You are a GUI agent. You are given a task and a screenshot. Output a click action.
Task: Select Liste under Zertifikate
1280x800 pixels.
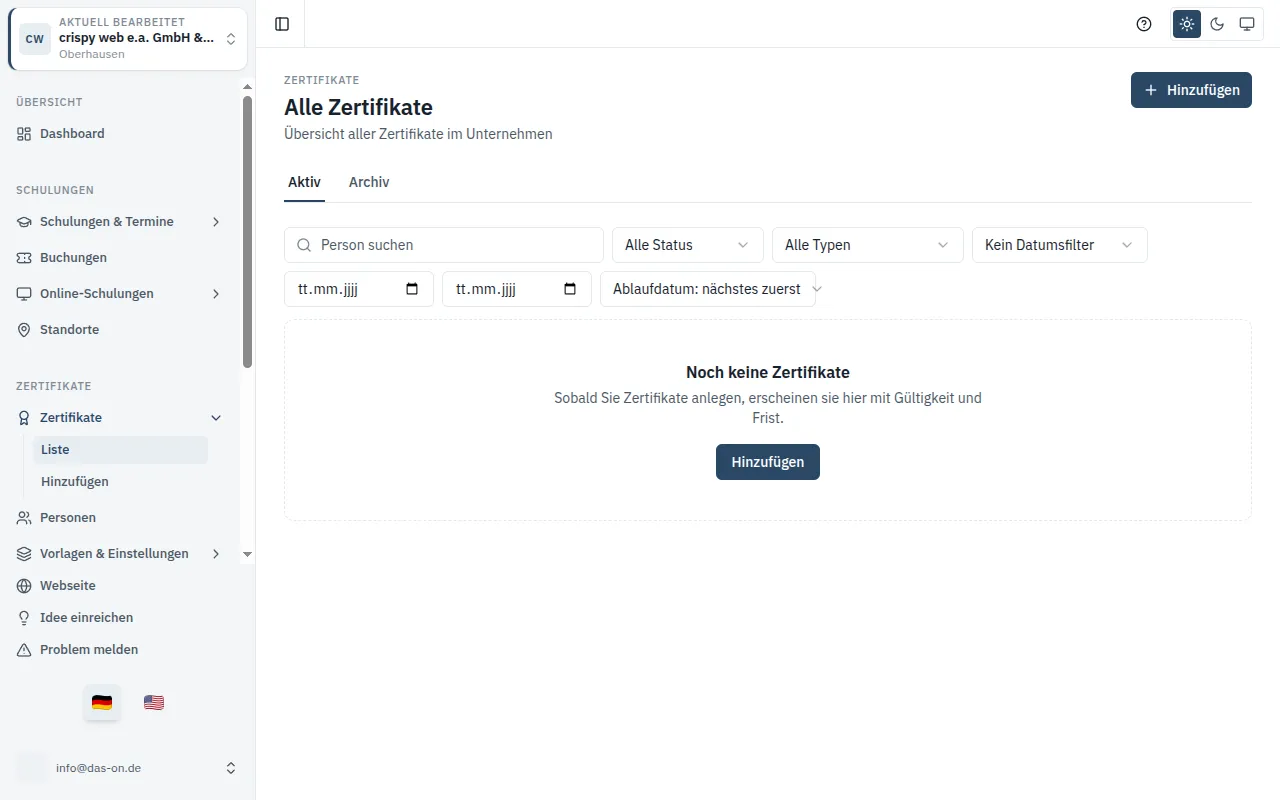120,450
